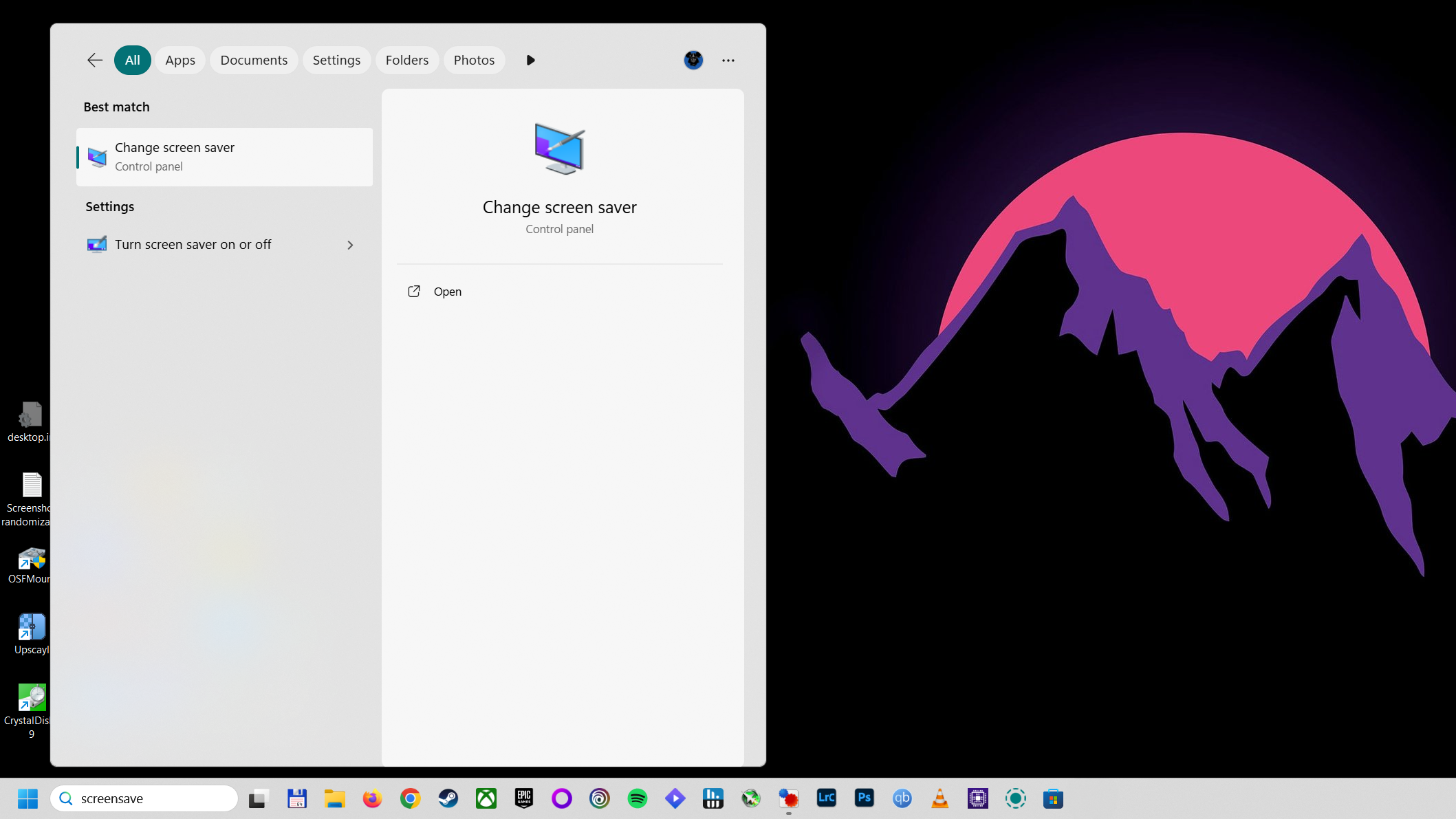Image resolution: width=1456 pixels, height=819 pixels.
Task: Switch to the Apps filter tab
Action: 180,60
